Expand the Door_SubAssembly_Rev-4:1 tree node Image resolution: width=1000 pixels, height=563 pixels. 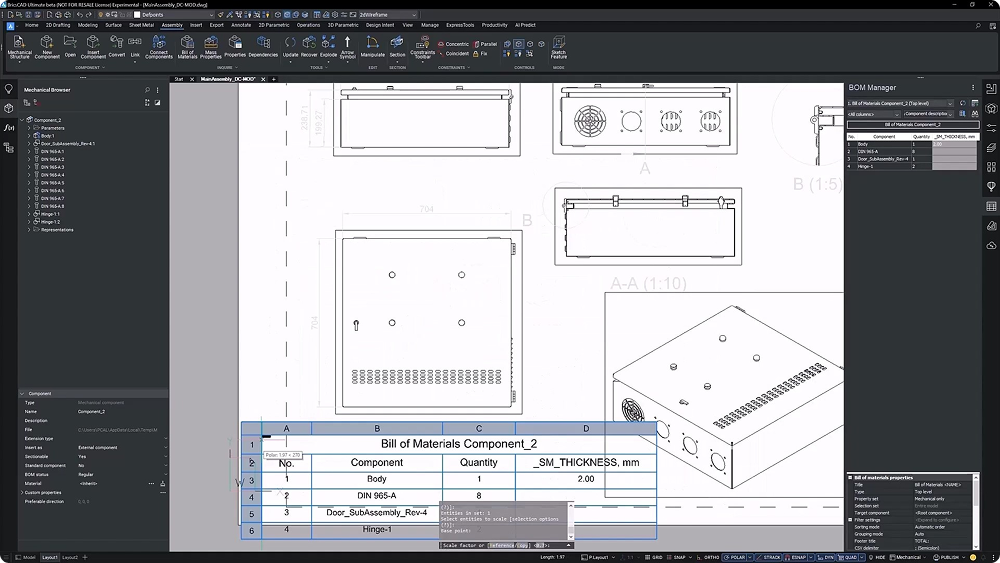point(28,144)
